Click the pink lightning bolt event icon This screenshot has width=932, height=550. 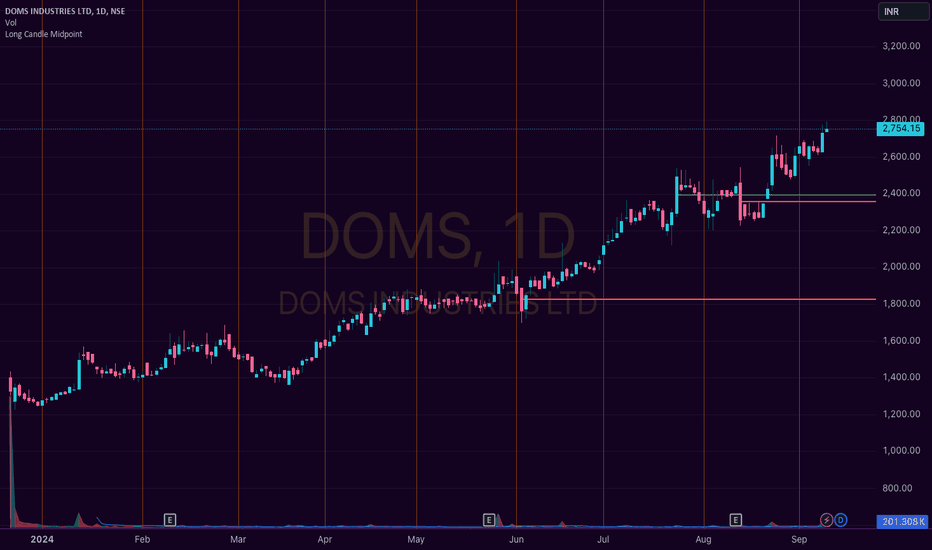click(826, 520)
